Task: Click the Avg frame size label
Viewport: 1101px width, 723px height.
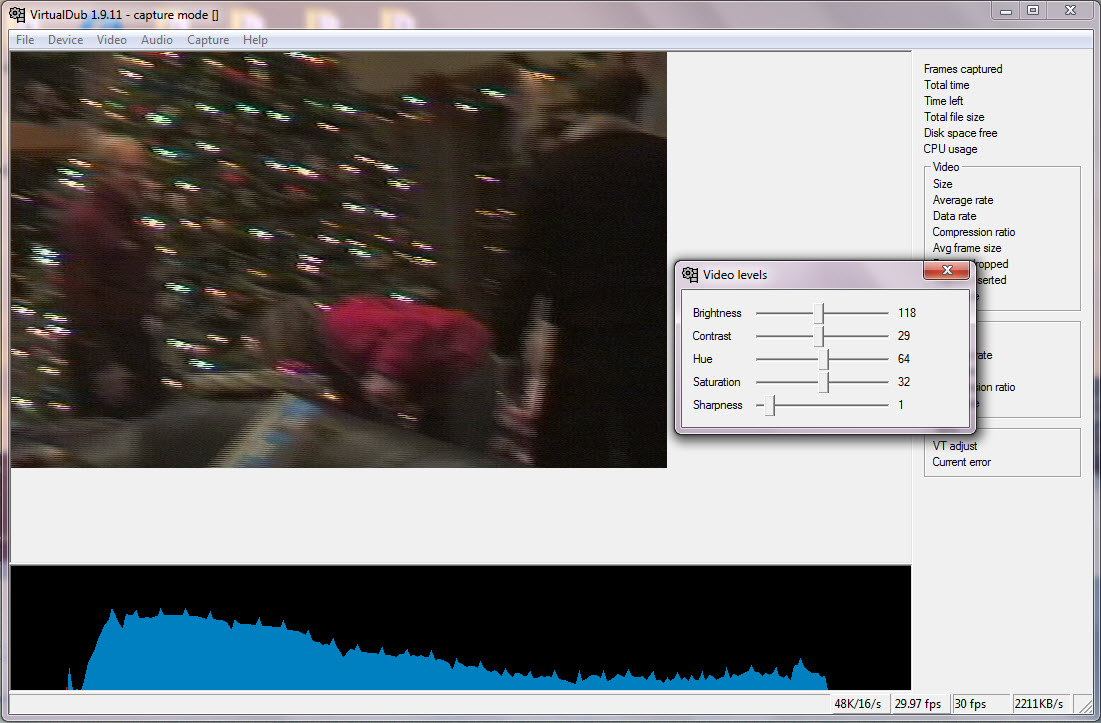Action: tap(966, 248)
